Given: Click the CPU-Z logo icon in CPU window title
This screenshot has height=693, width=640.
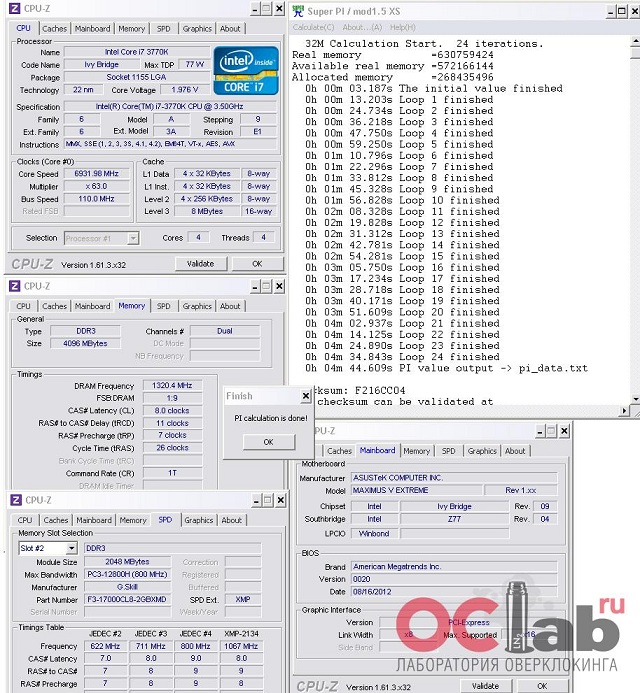Looking at the screenshot, I should (14, 8).
